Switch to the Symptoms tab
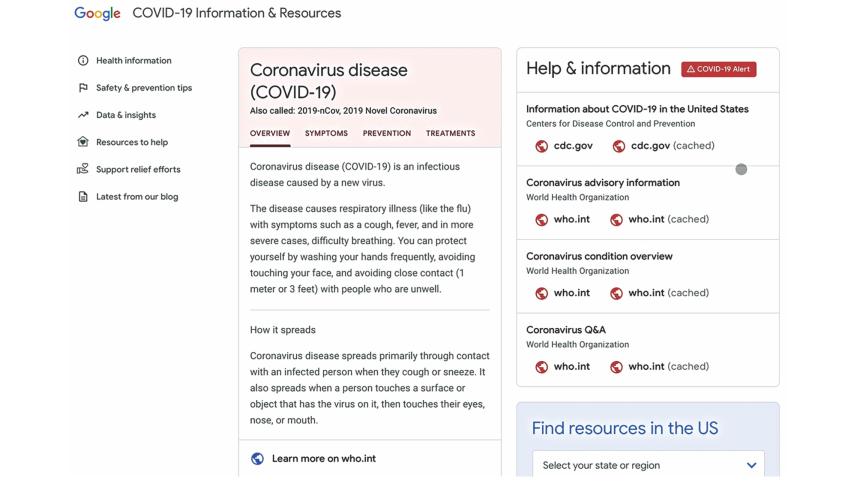This screenshot has width=857, height=482. [x=326, y=133]
